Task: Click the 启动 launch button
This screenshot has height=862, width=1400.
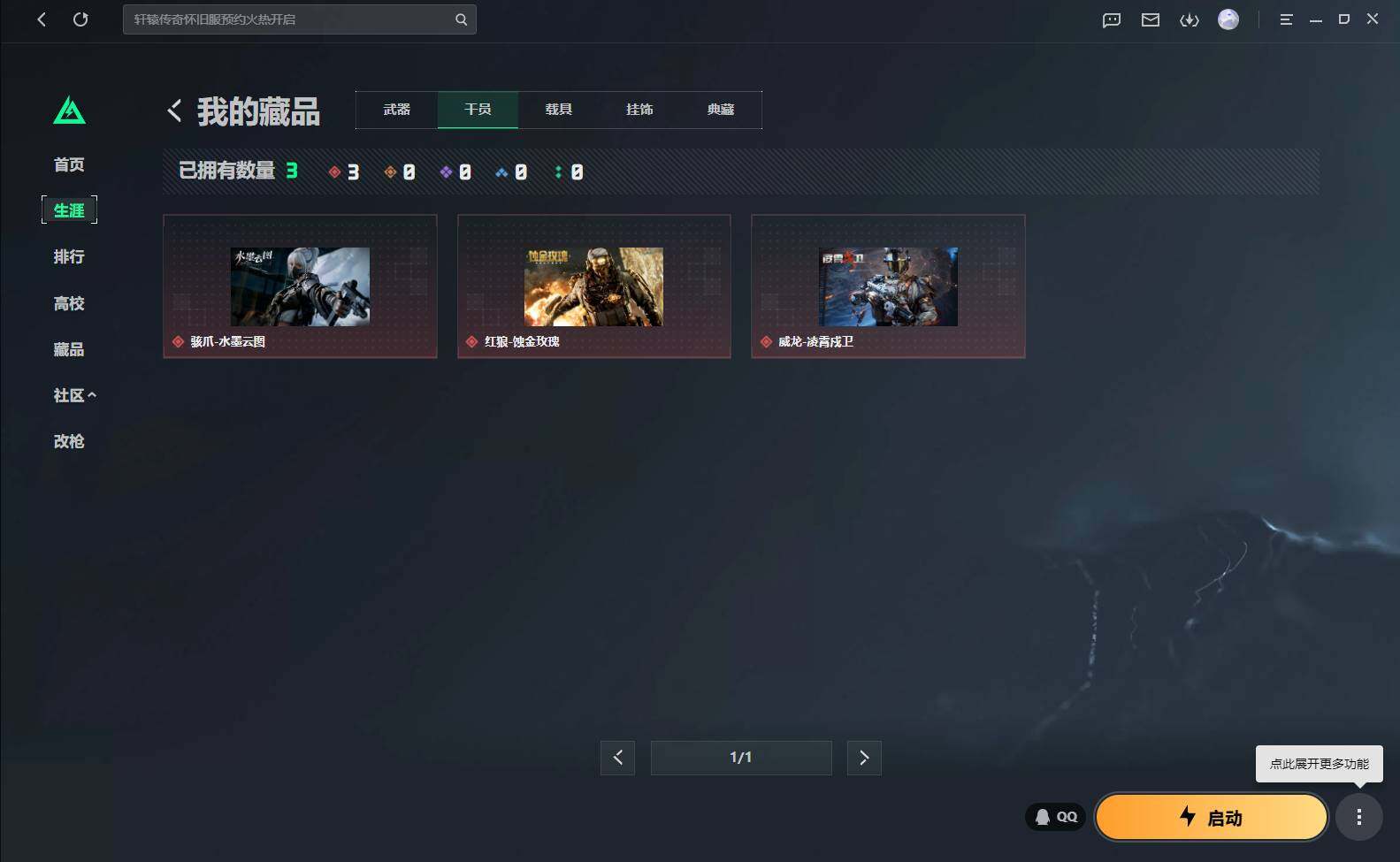Action: tap(1212, 817)
